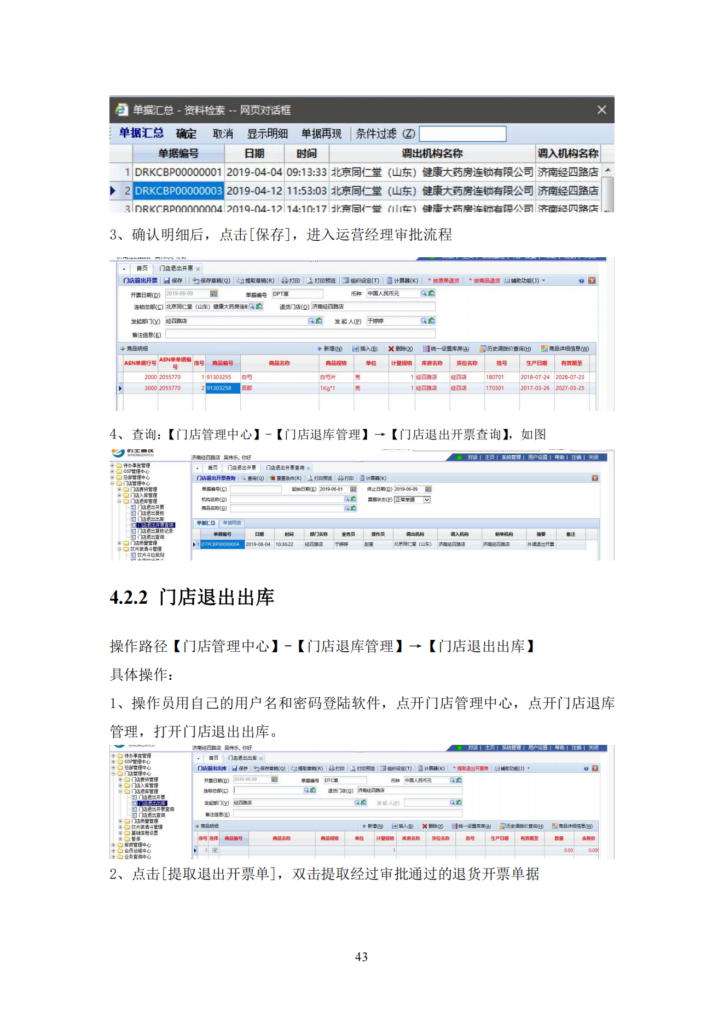The height and width of the screenshot is (1024, 724).
Task: Select highlighted product cell 91303258
Action: coord(223,388)
